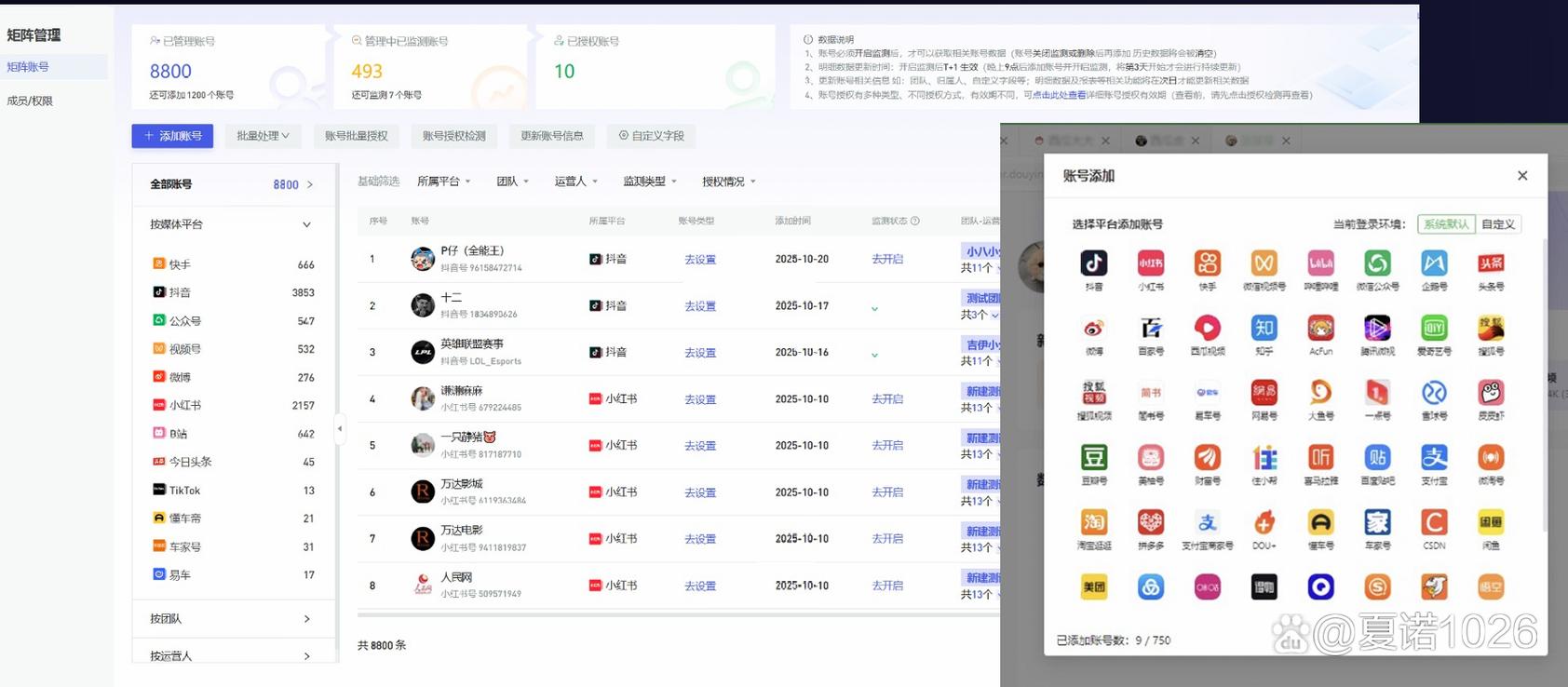Choose the 小红书 icon in 账号添加 dialog

(1151, 263)
